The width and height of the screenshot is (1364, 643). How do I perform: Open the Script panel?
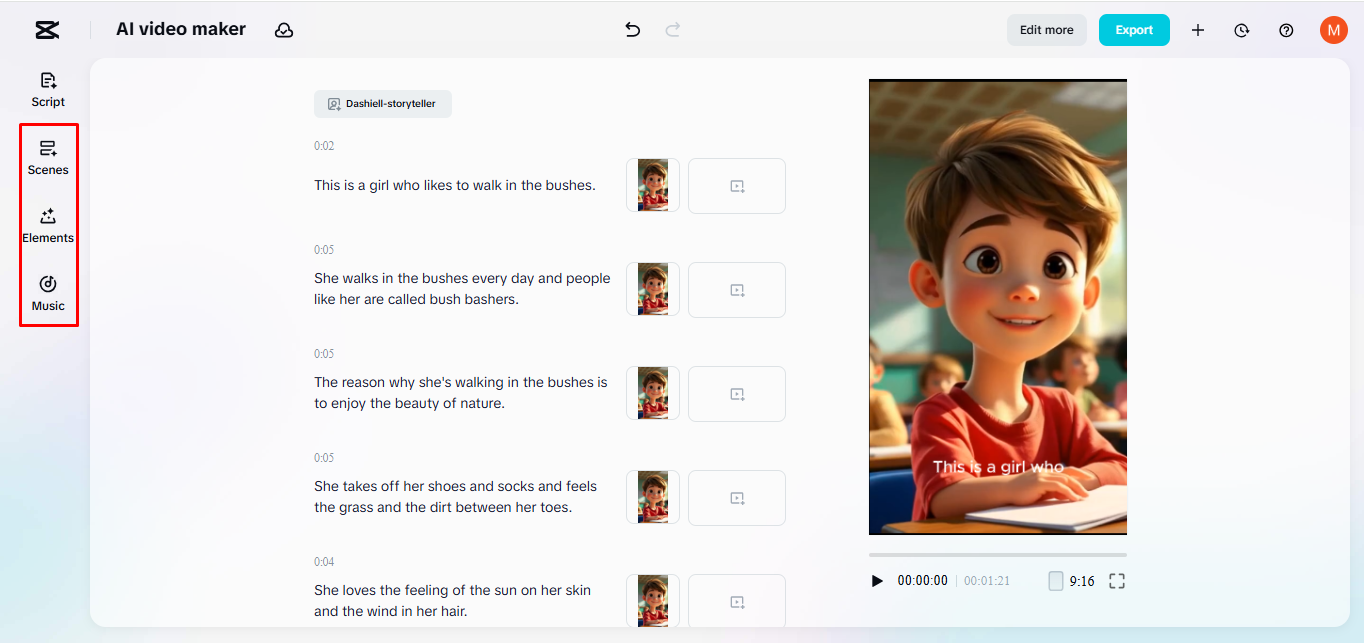[x=47, y=89]
